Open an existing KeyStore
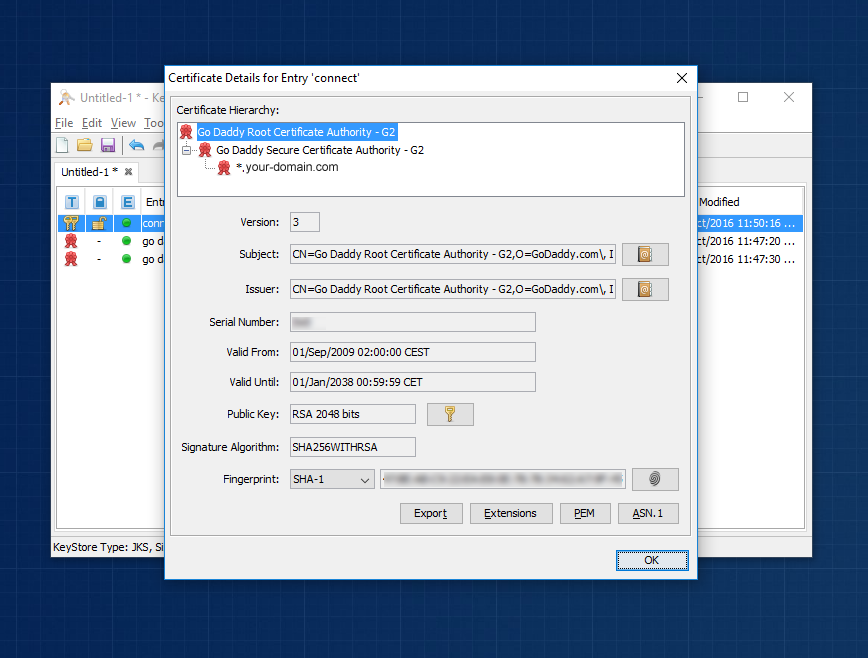Viewport: 868px width, 658px height. (84, 144)
